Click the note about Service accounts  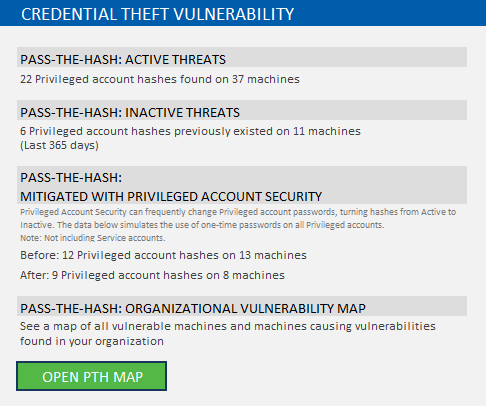pos(93,238)
